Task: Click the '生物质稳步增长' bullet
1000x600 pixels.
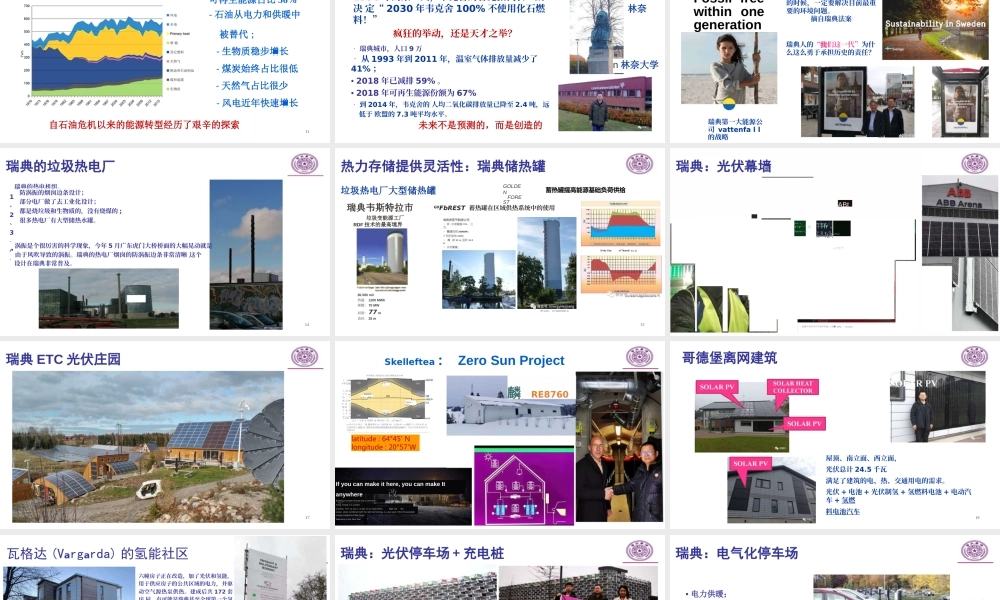Action: 253,51
